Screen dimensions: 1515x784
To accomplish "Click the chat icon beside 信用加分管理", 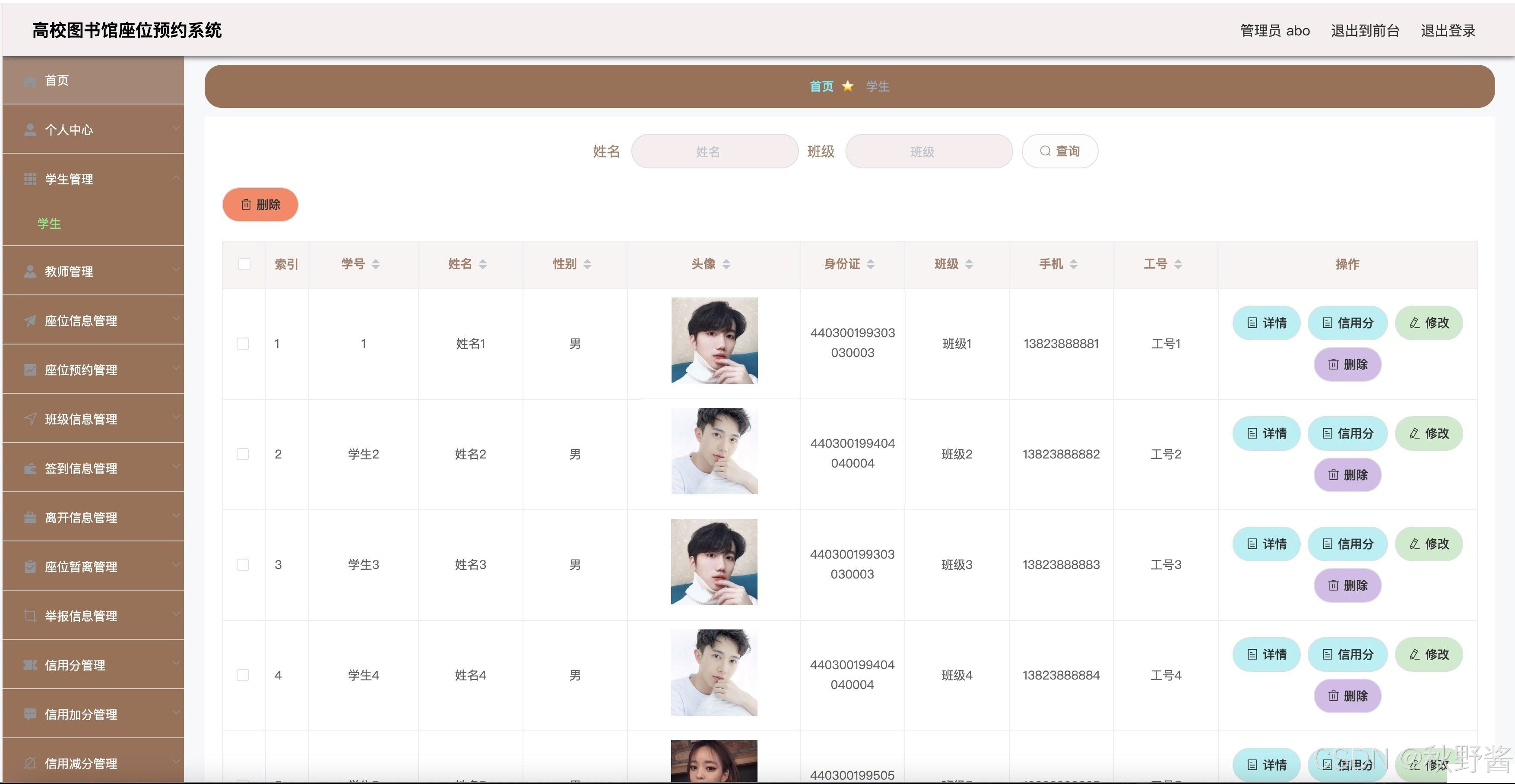I will (x=30, y=714).
